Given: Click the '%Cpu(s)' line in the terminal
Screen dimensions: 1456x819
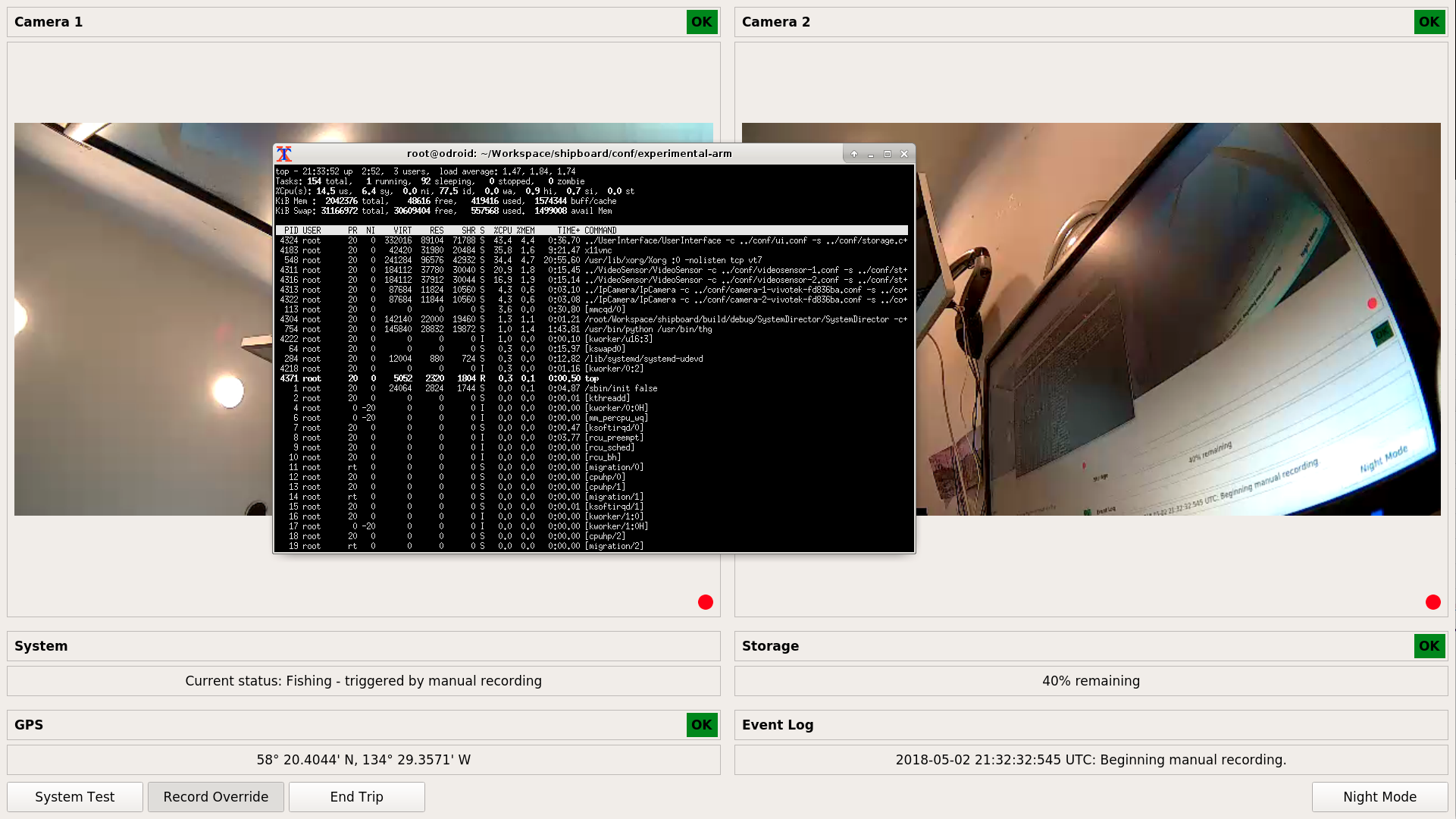Looking at the screenshot, I should coord(456,191).
